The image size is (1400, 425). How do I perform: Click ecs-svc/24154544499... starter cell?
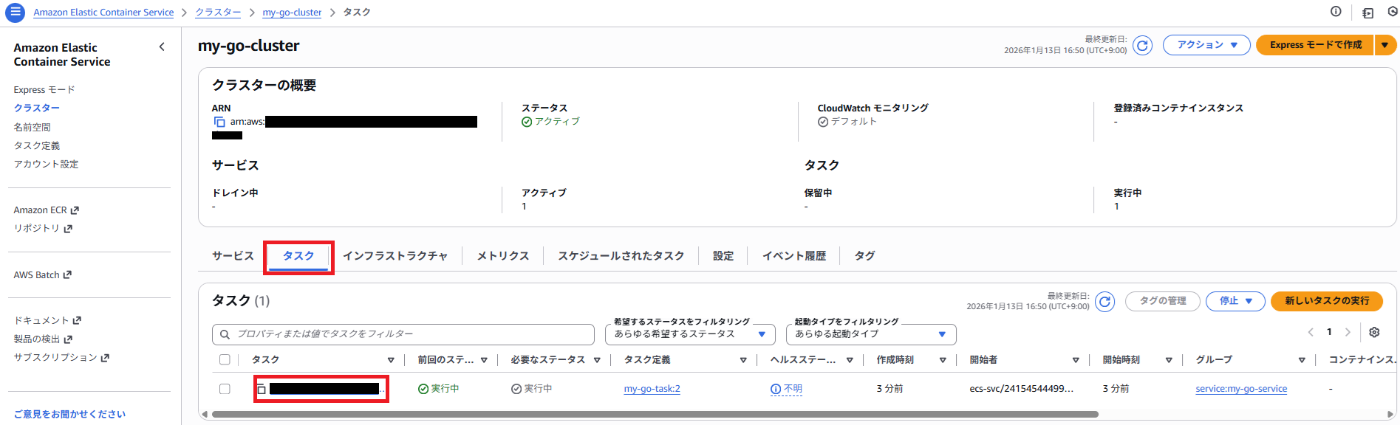1021,389
